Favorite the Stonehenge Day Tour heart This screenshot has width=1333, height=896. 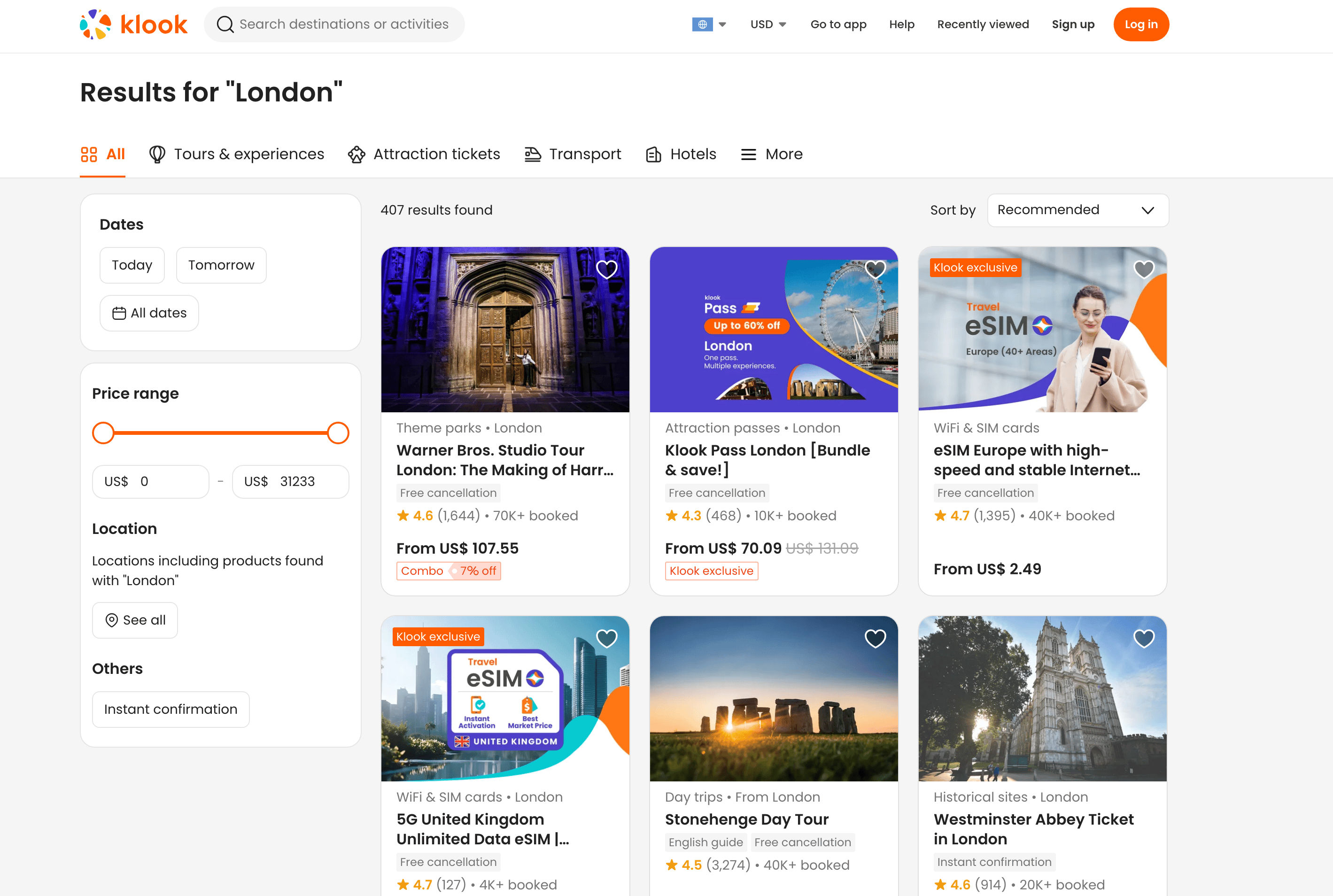(875, 638)
